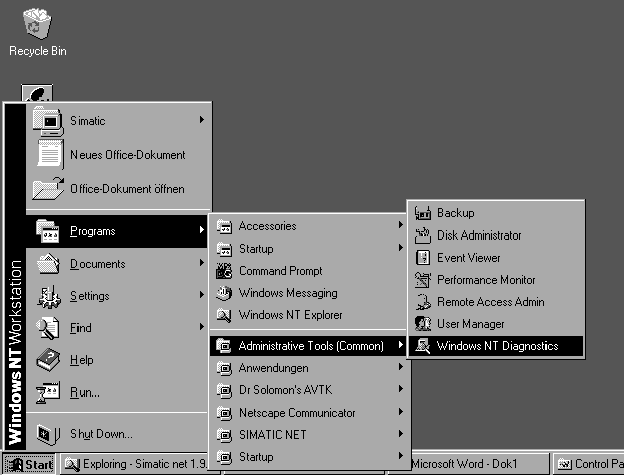624x475 pixels.
Task: Click the Disk Administrator icon
Action: tap(423, 236)
